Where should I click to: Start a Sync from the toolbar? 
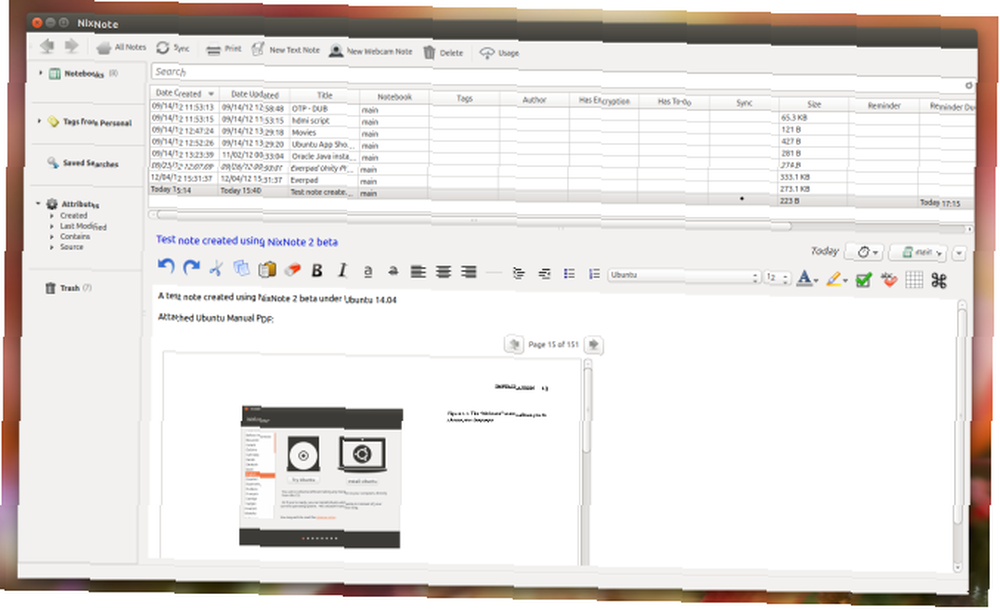click(x=173, y=48)
